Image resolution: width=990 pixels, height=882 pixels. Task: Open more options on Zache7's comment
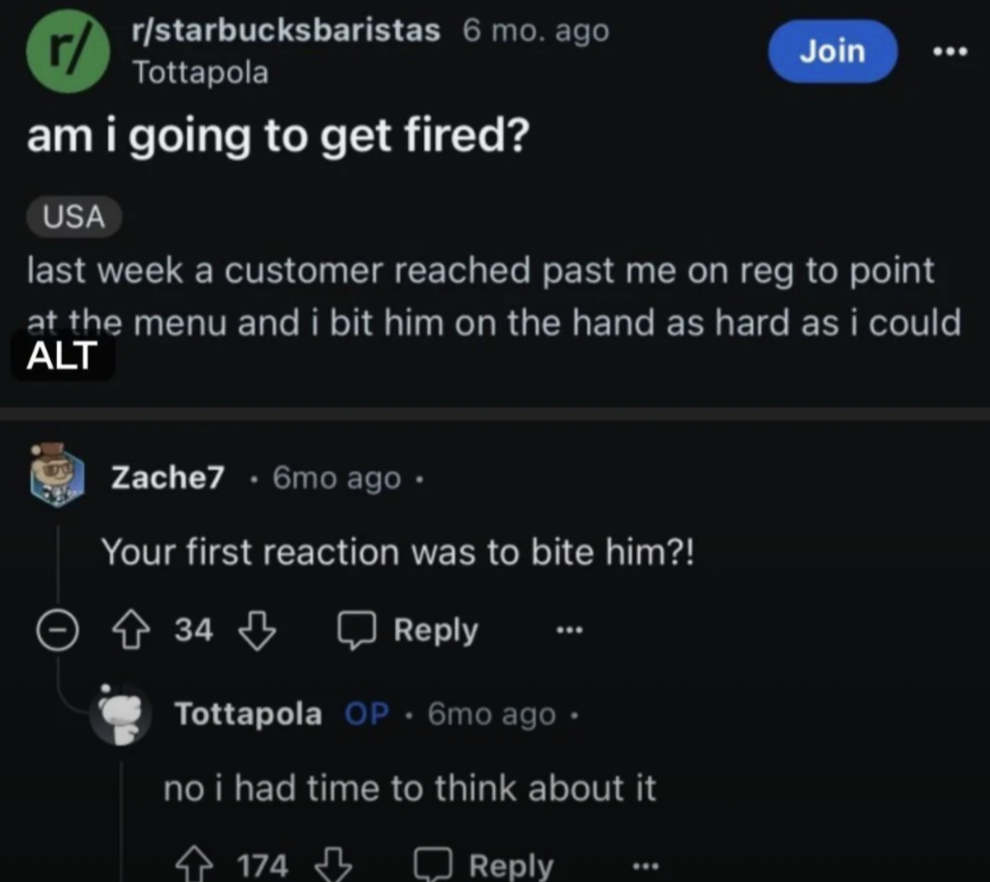[568, 631]
